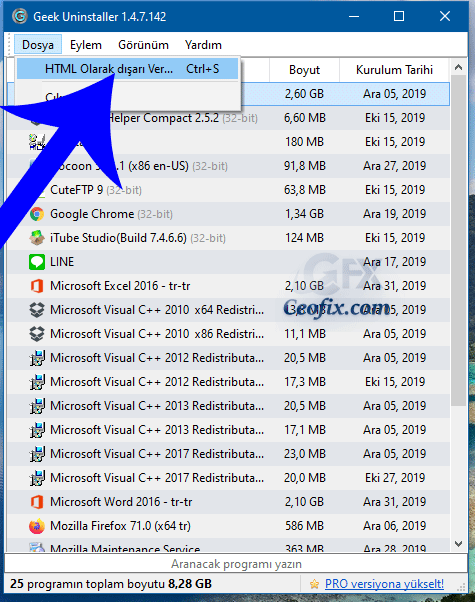The height and width of the screenshot is (602, 475).
Task: Click the iTube Studio box icon
Action: tap(37, 238)
